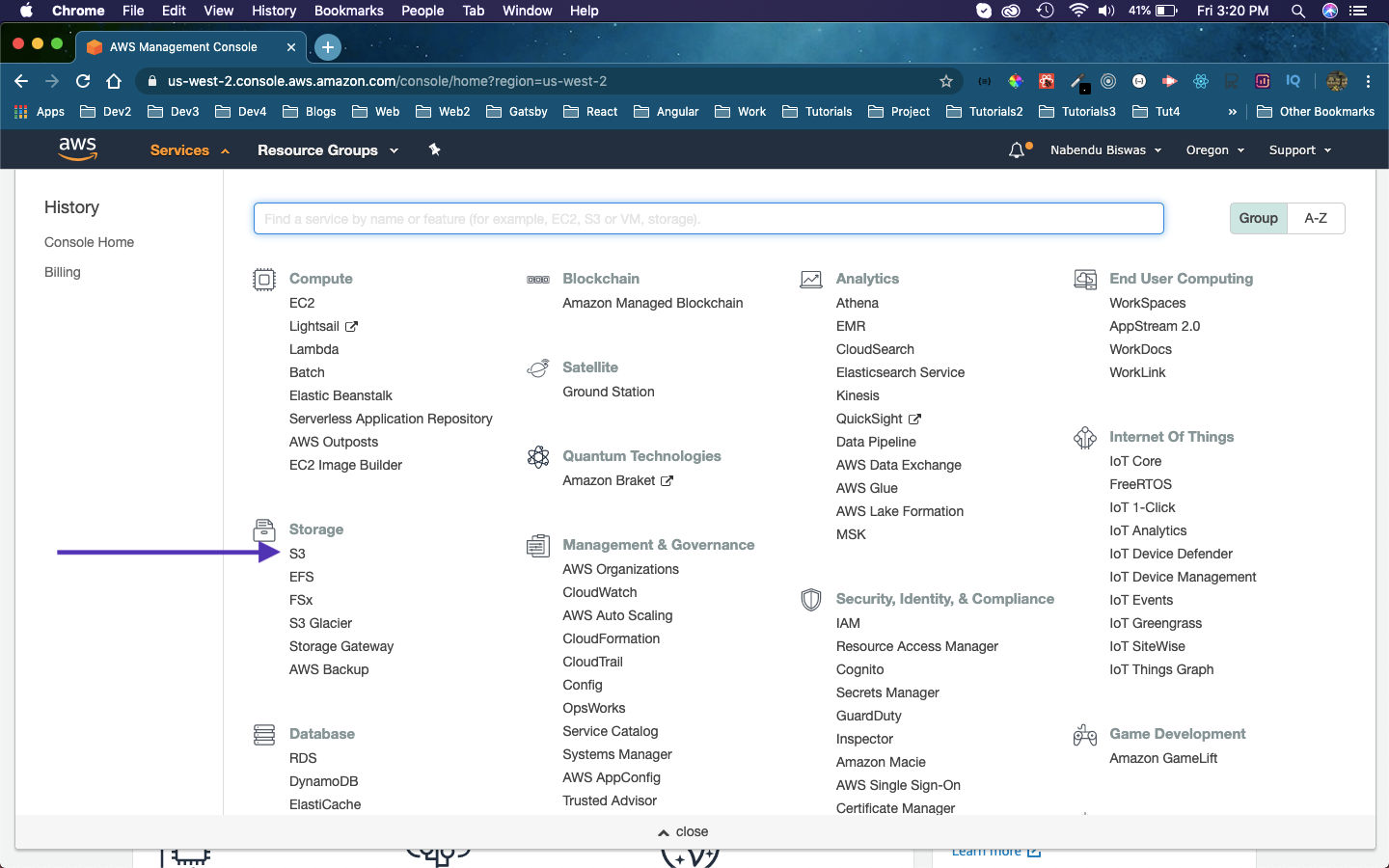This screenshot has height=868, width=1389.
Task: Open the Tutorials bookmarks folder
Action: coord(817,112)
